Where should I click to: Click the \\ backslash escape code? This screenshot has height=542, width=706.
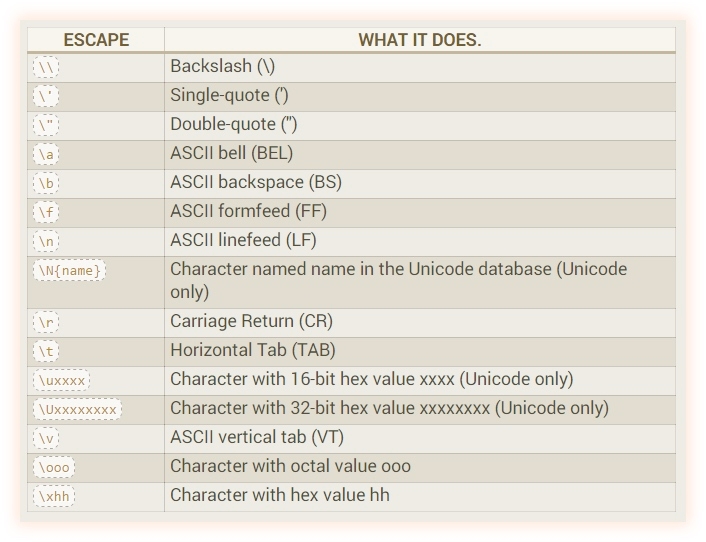click(47, 67)
